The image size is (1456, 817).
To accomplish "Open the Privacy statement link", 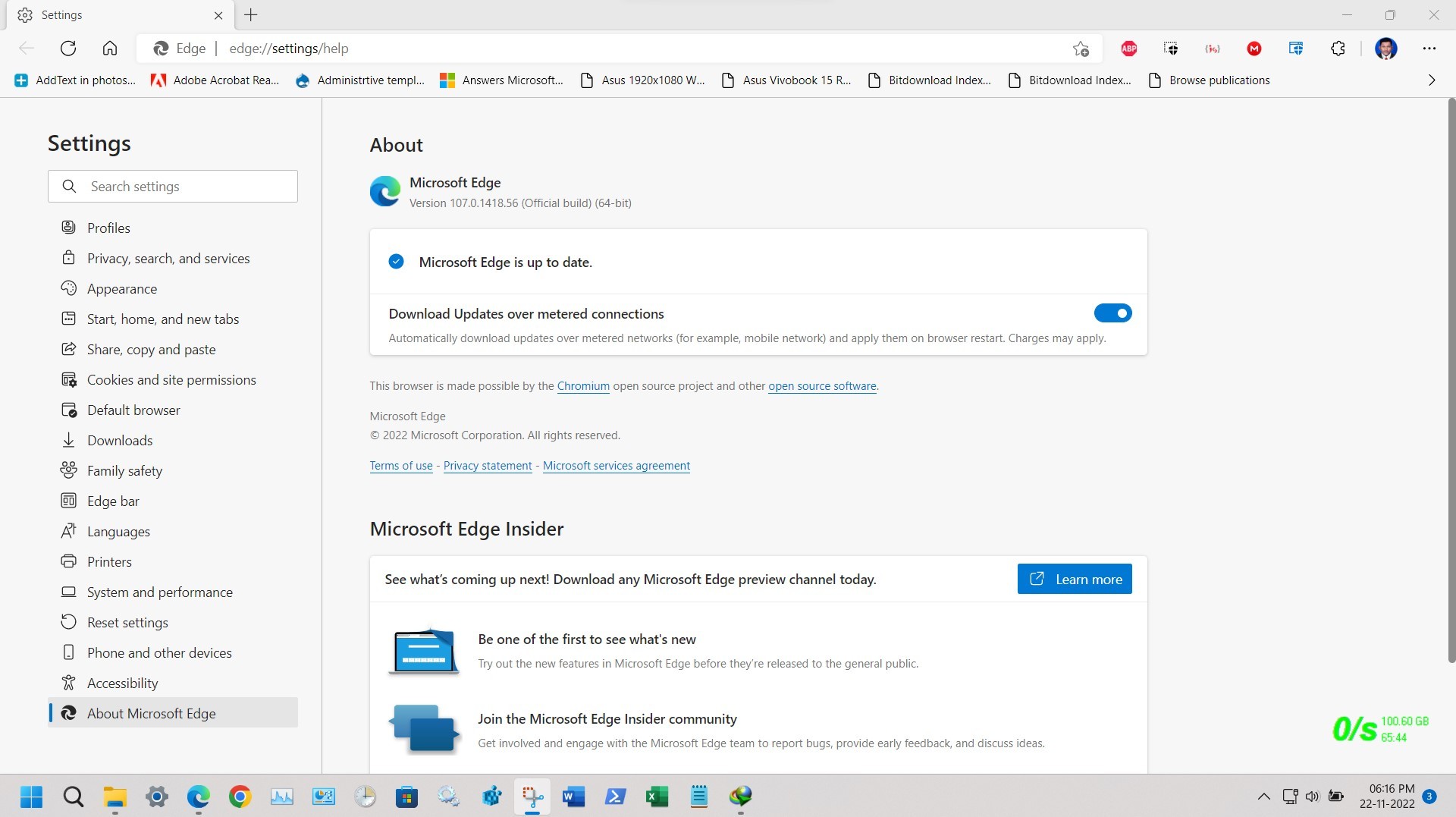I will point(487,465).
